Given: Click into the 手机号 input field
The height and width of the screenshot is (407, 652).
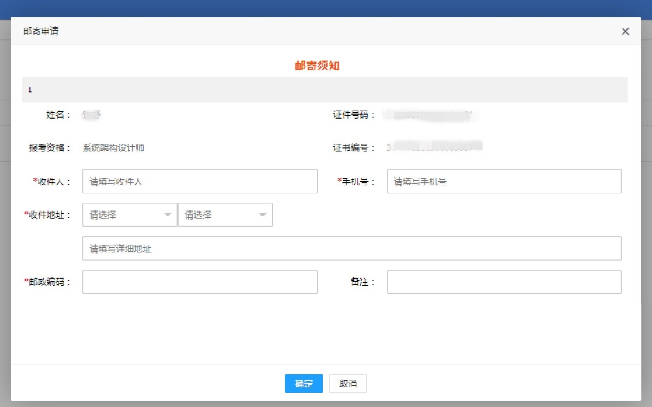Looking at the screenshot, I should click(x=504, y=181).
